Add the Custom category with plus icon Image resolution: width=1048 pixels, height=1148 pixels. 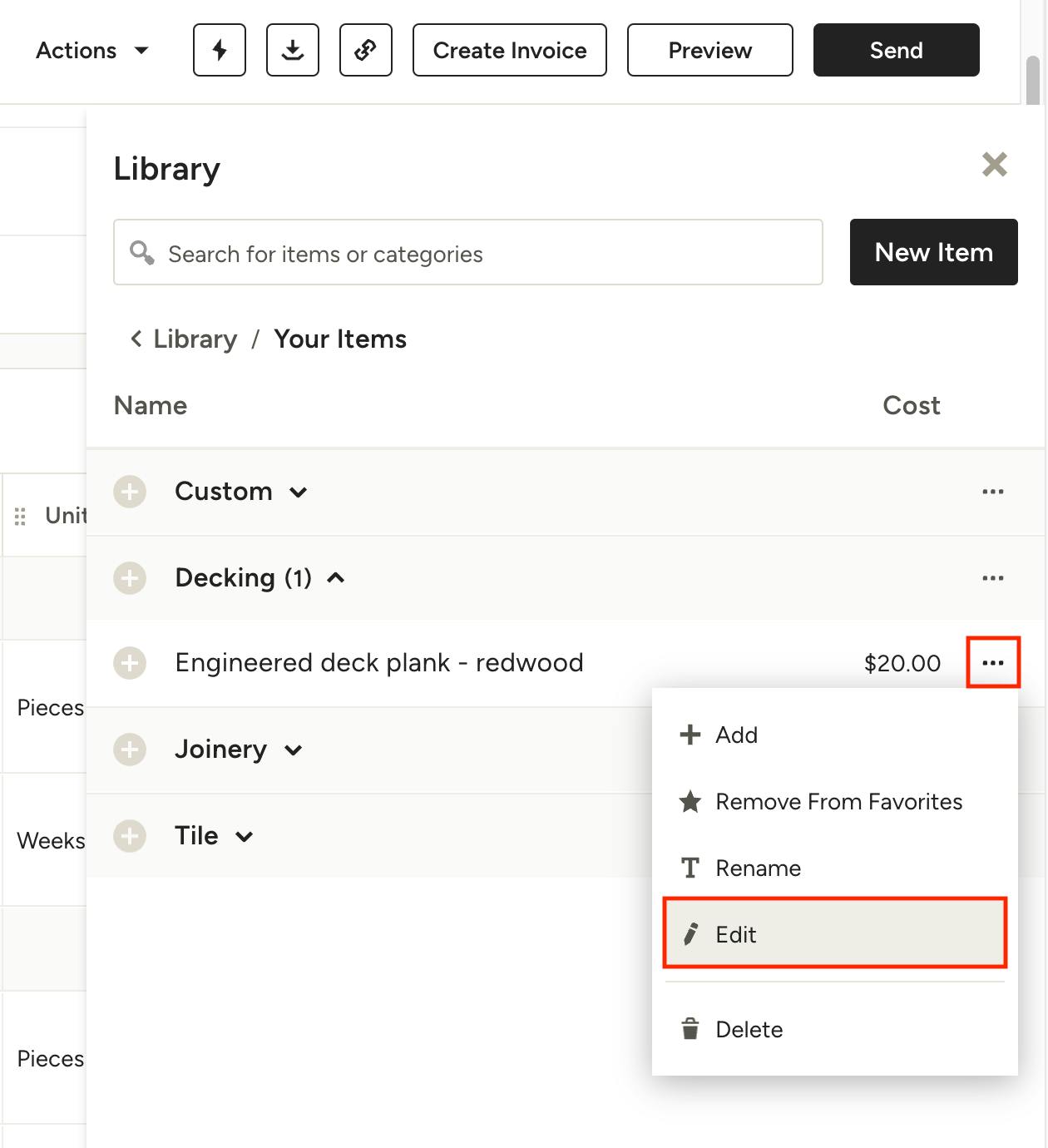click(130, 492)
